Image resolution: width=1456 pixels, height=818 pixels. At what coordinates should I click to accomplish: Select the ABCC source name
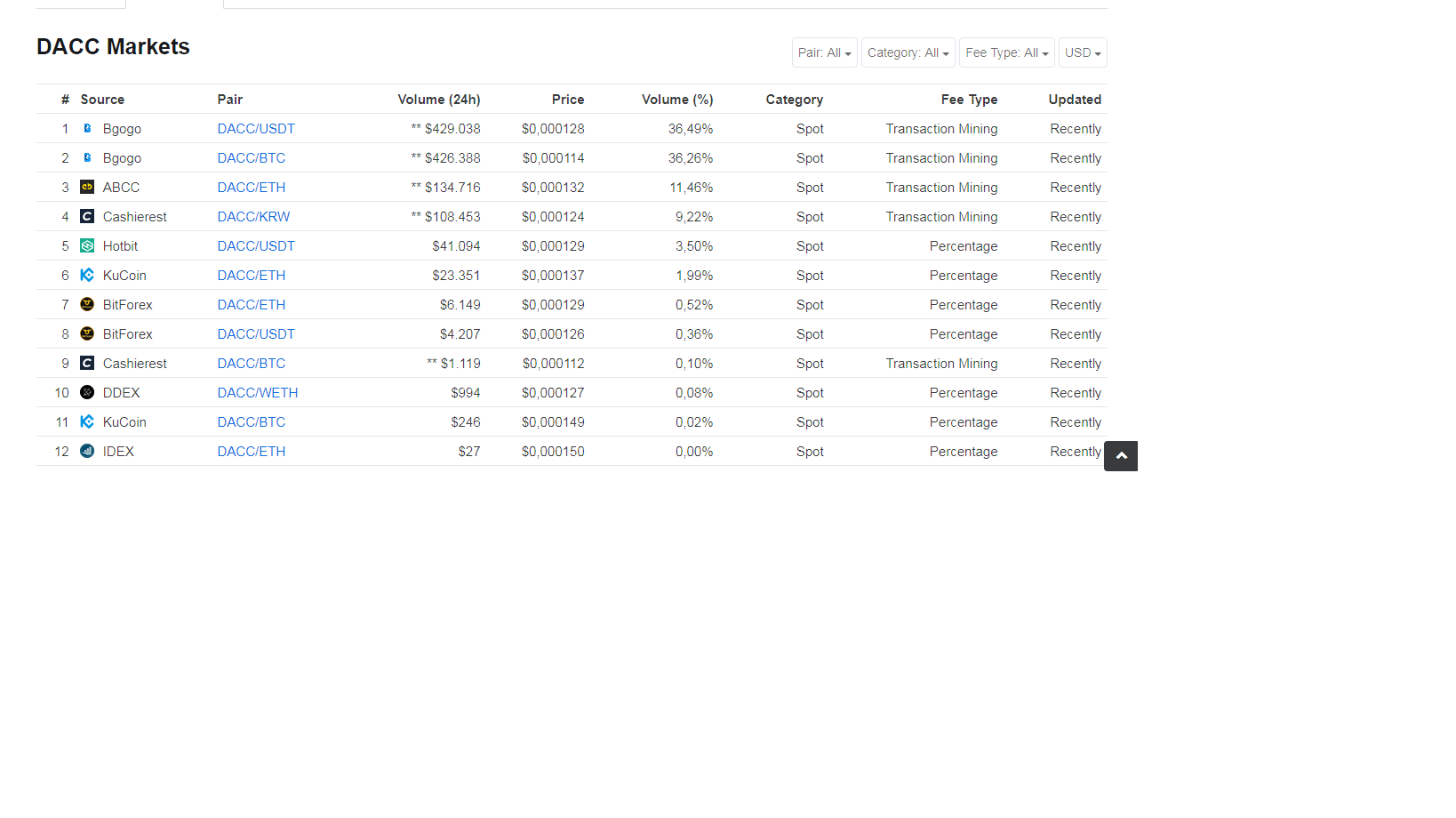coord(121,188)
